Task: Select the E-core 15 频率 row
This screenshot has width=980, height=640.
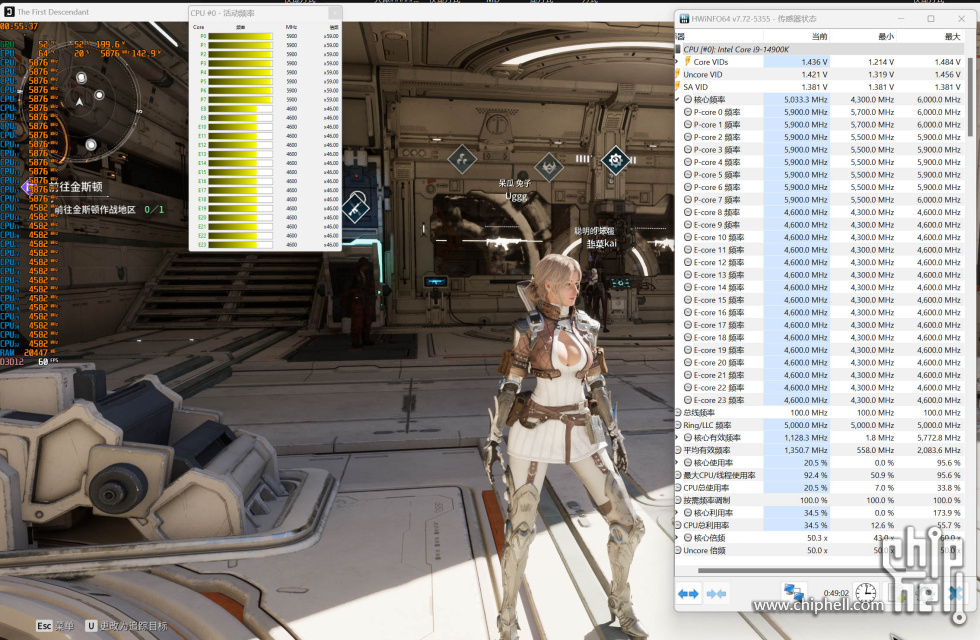Action: [x=819, y=300]
